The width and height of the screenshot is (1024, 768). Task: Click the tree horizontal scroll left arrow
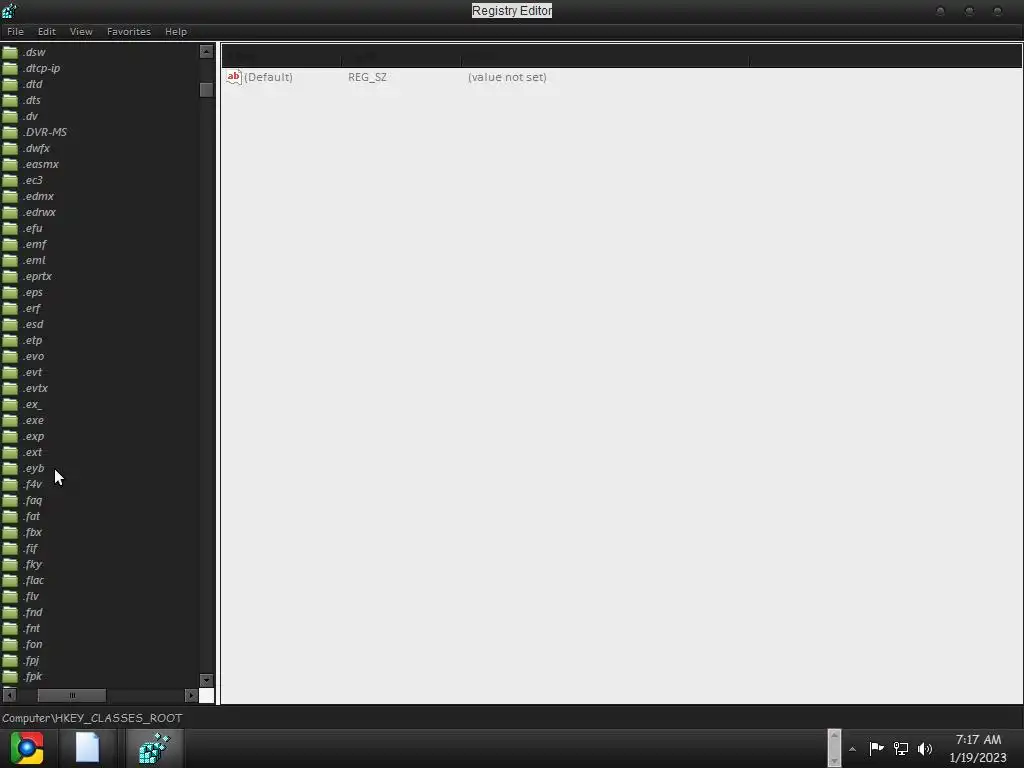9,696
